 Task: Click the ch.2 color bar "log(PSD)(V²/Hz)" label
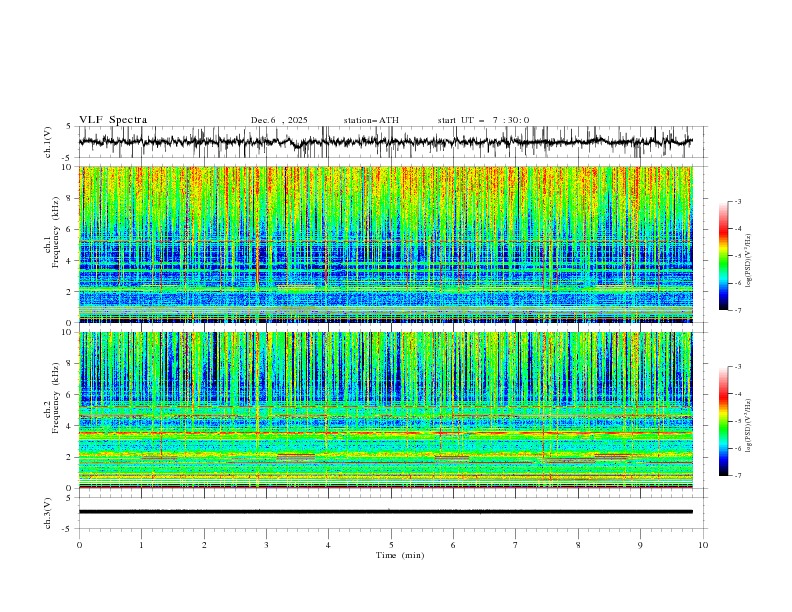(x=749, y=426)
